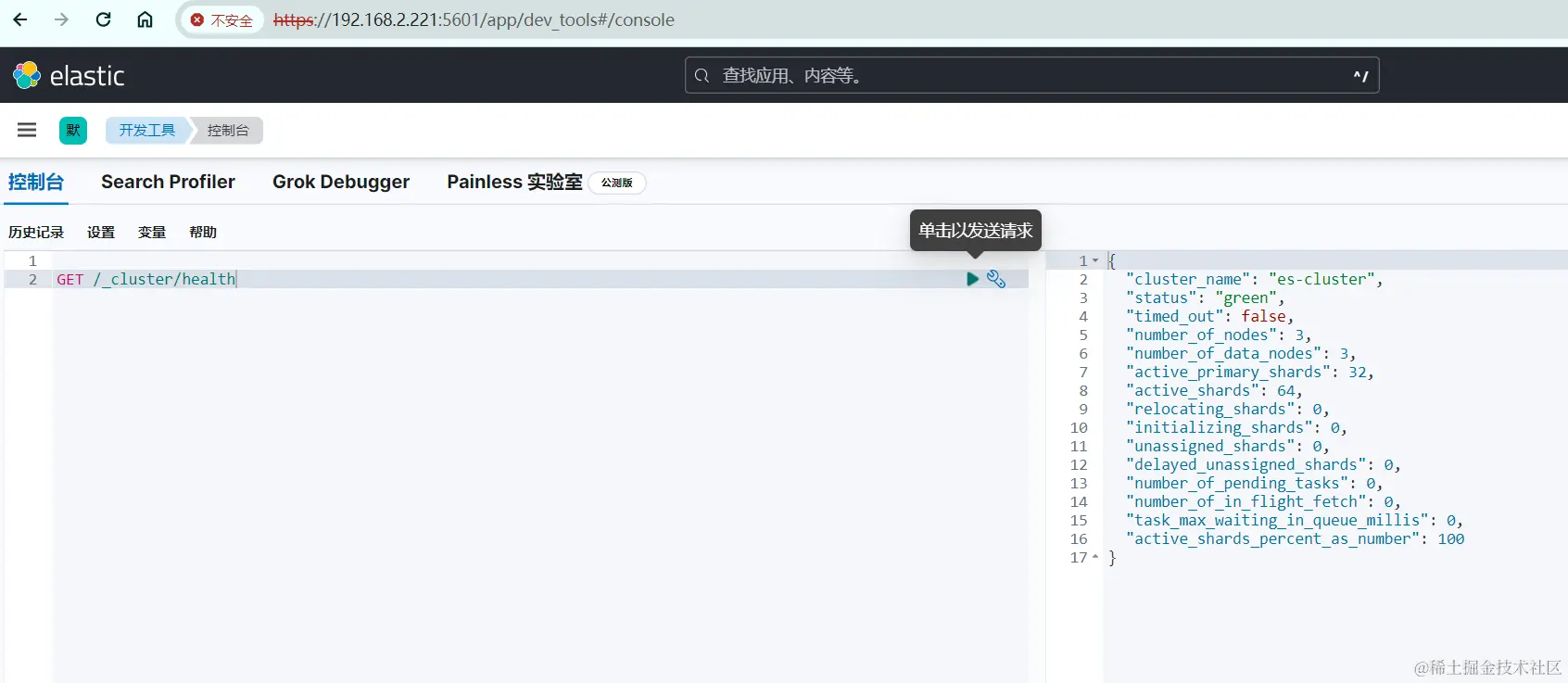Click the 不安全 security warning badge
The height and width of the screenshot is (683, 1568).
pos(221,20)
